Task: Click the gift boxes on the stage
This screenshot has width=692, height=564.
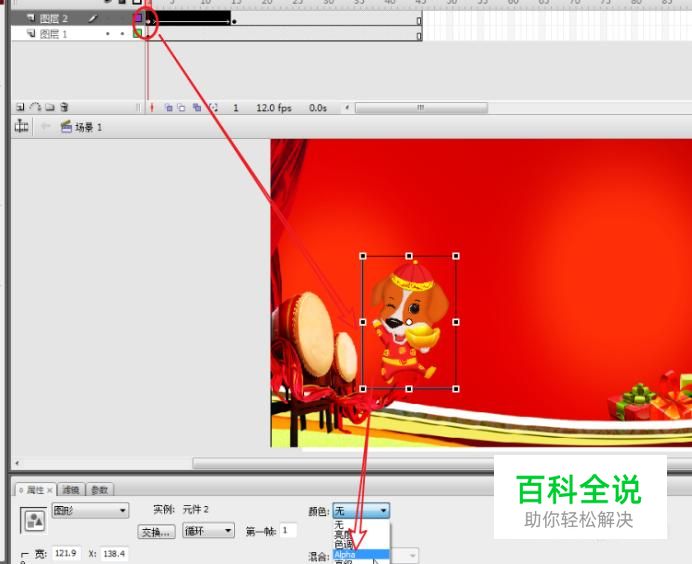Action: (x=650, y=397)
